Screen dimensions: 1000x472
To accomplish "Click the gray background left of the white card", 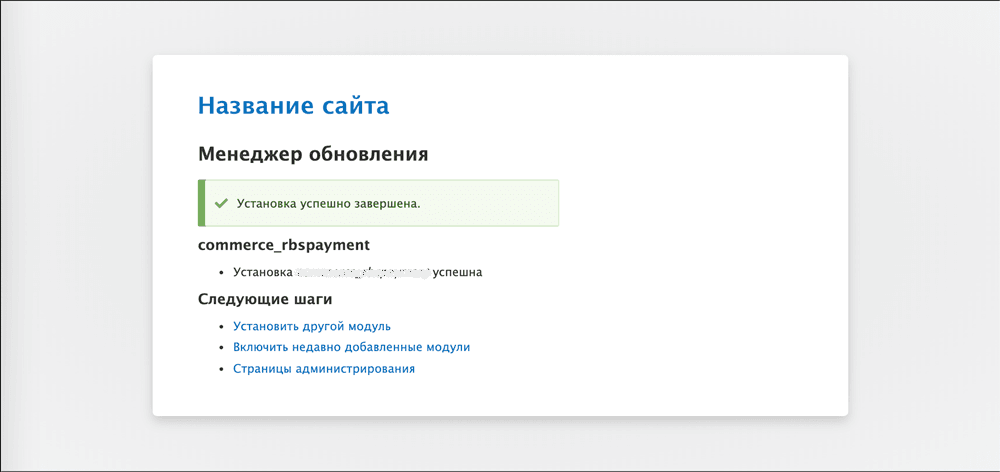I will click(75, 236).
